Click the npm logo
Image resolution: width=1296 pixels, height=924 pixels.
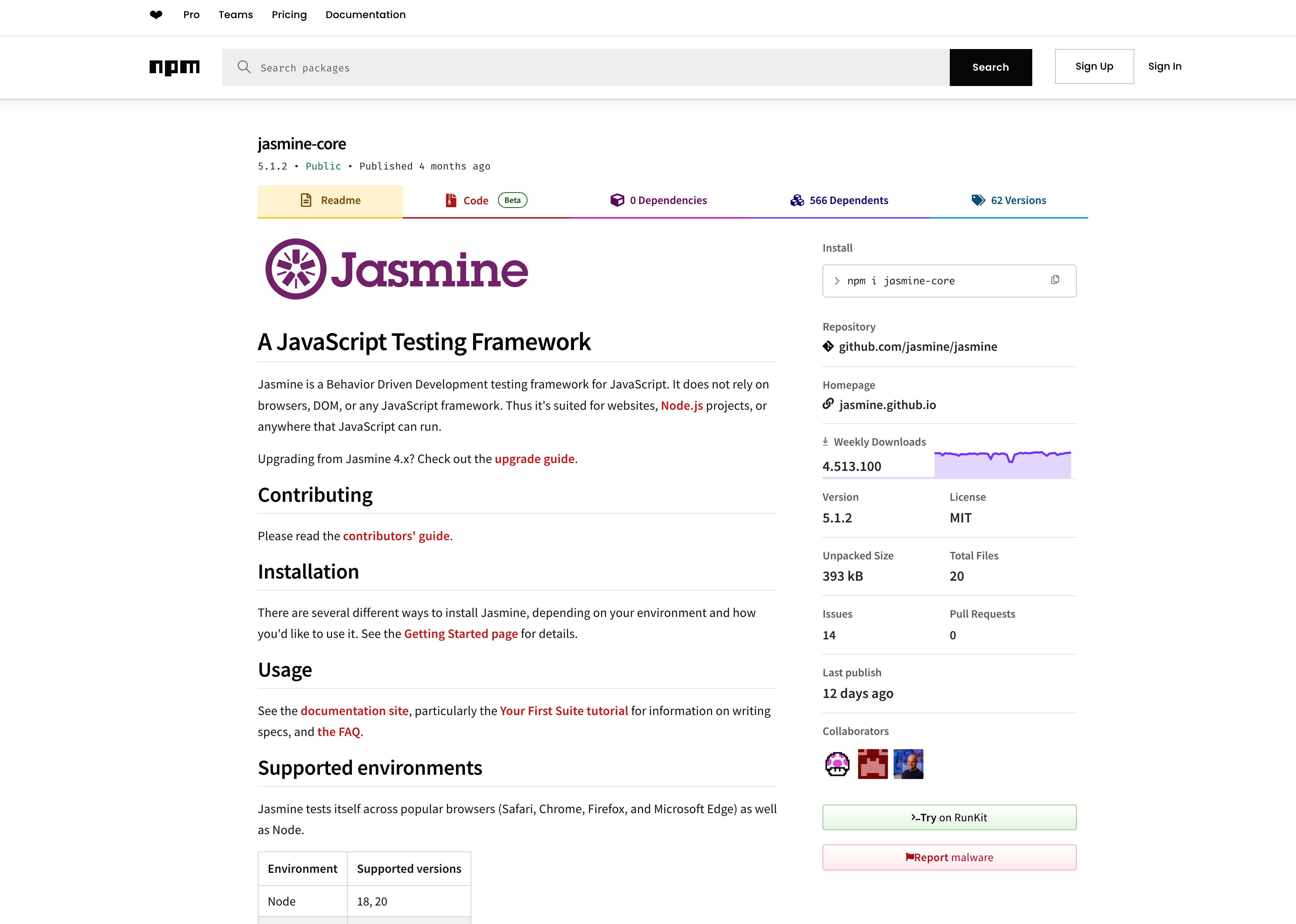pos(175,68)
